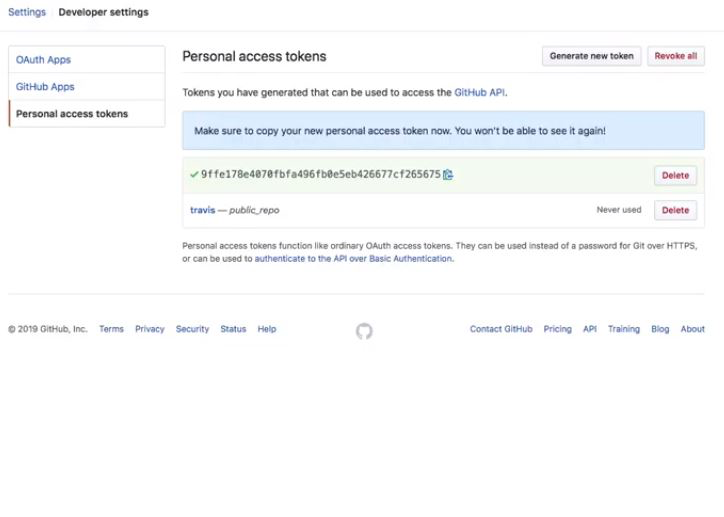The width and height of the screenshot is (724, 517).
Task: Delete the travis token
Action: coord(675,210)
